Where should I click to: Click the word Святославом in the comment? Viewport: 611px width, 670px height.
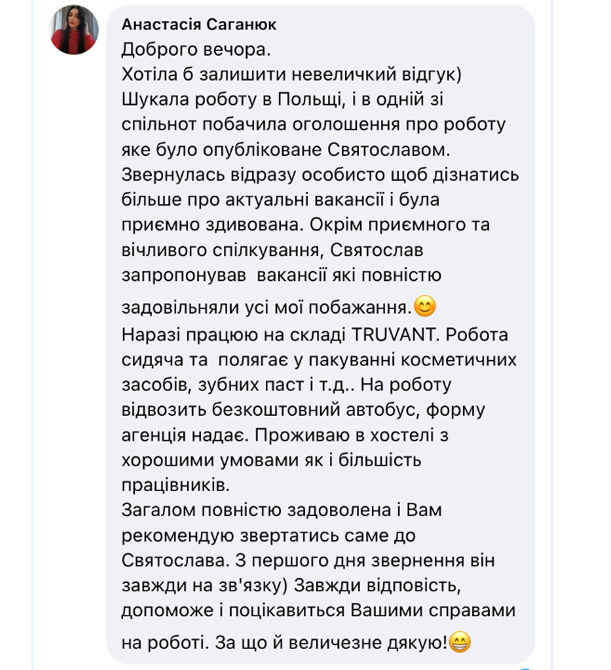pos(389,149)
